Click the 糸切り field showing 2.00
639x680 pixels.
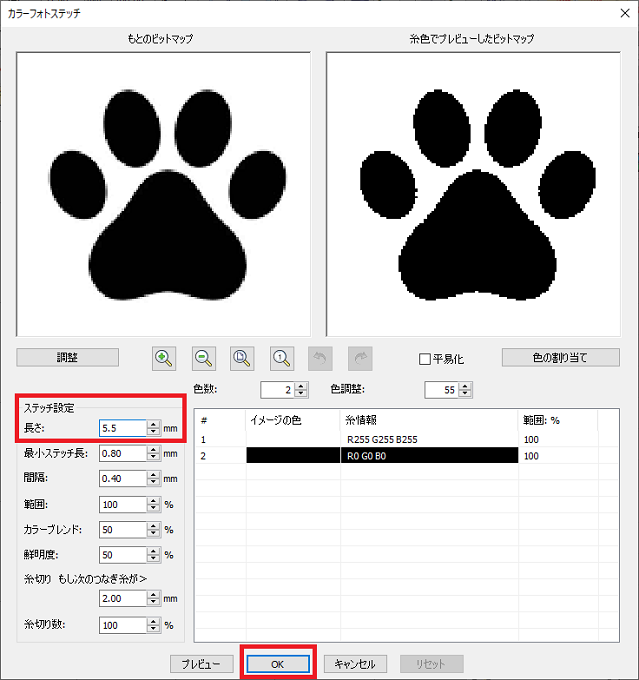[123, 598]
